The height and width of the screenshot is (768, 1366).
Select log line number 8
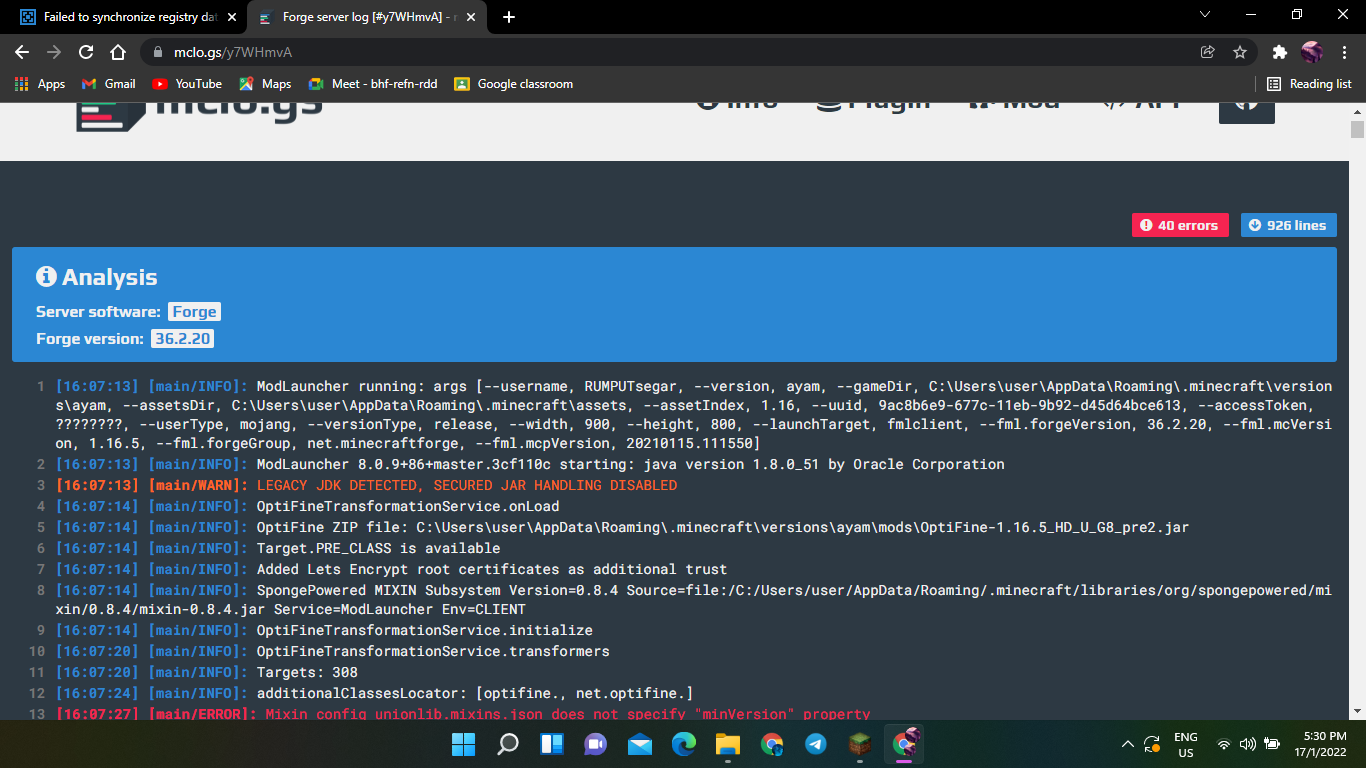(40, 590)
